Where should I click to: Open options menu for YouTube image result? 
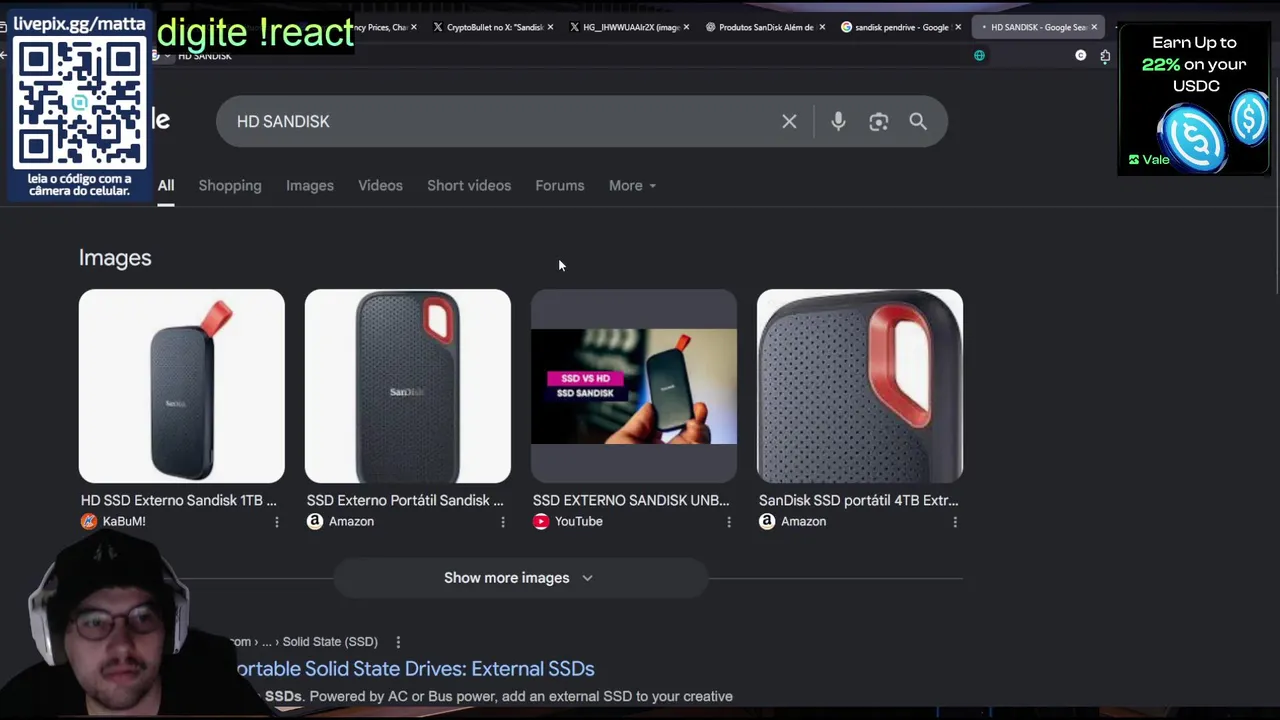[x=729, y=521]
